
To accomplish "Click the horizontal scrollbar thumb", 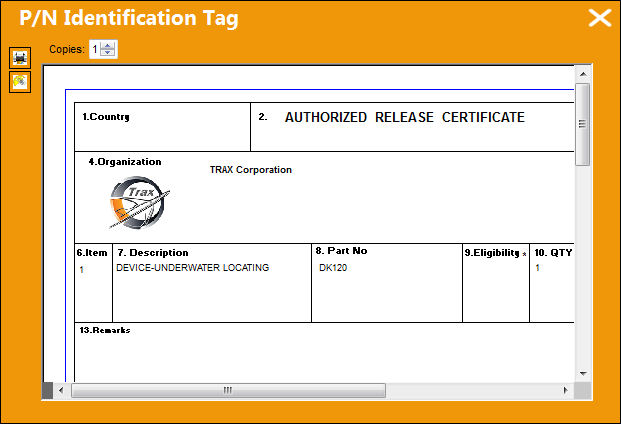I will tap(228, 390).
